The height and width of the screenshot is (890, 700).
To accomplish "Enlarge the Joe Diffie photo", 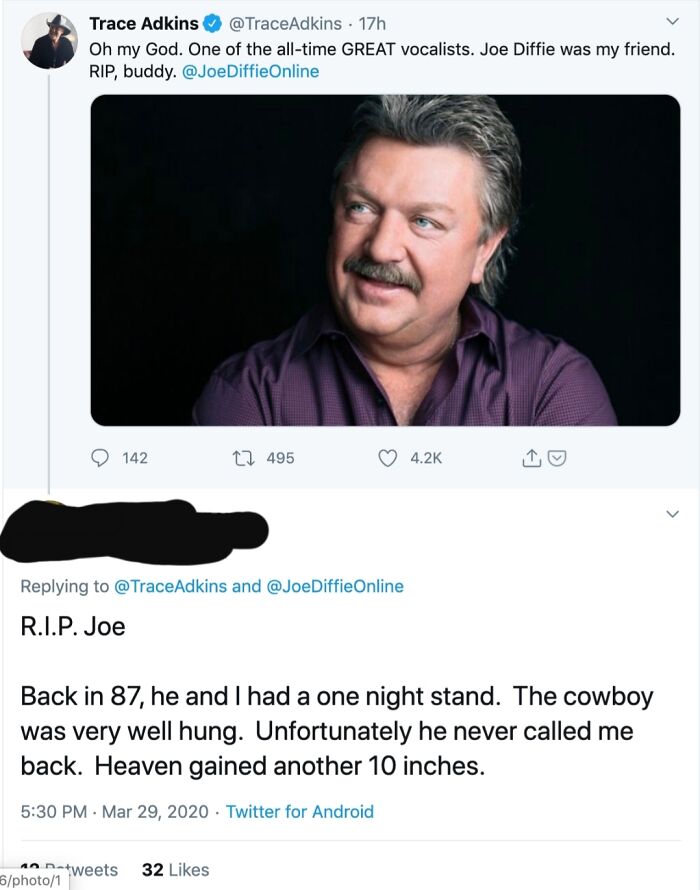I will [x=385, y=260].
